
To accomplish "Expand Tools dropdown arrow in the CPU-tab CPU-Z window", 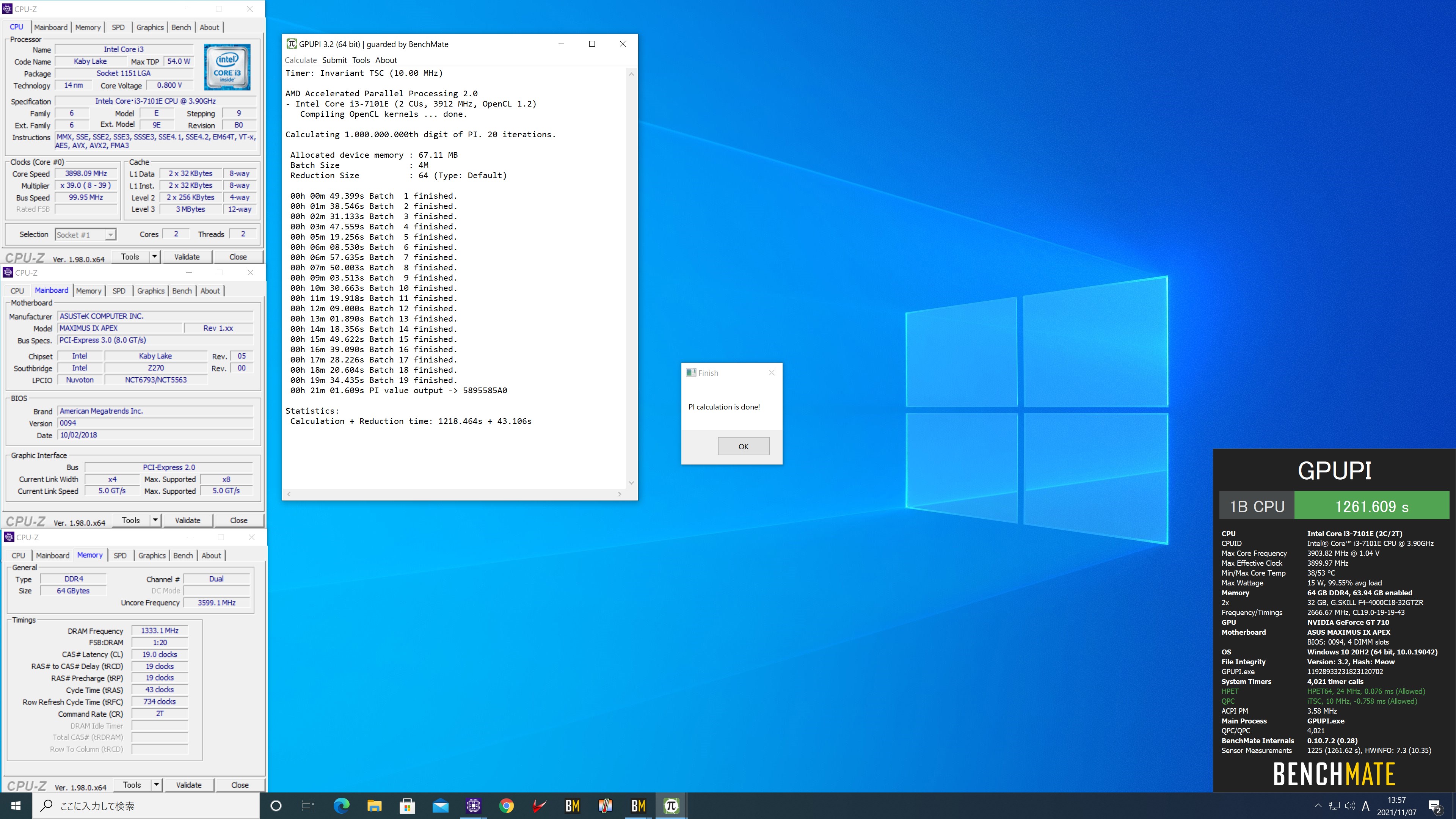I will point(154,257).
